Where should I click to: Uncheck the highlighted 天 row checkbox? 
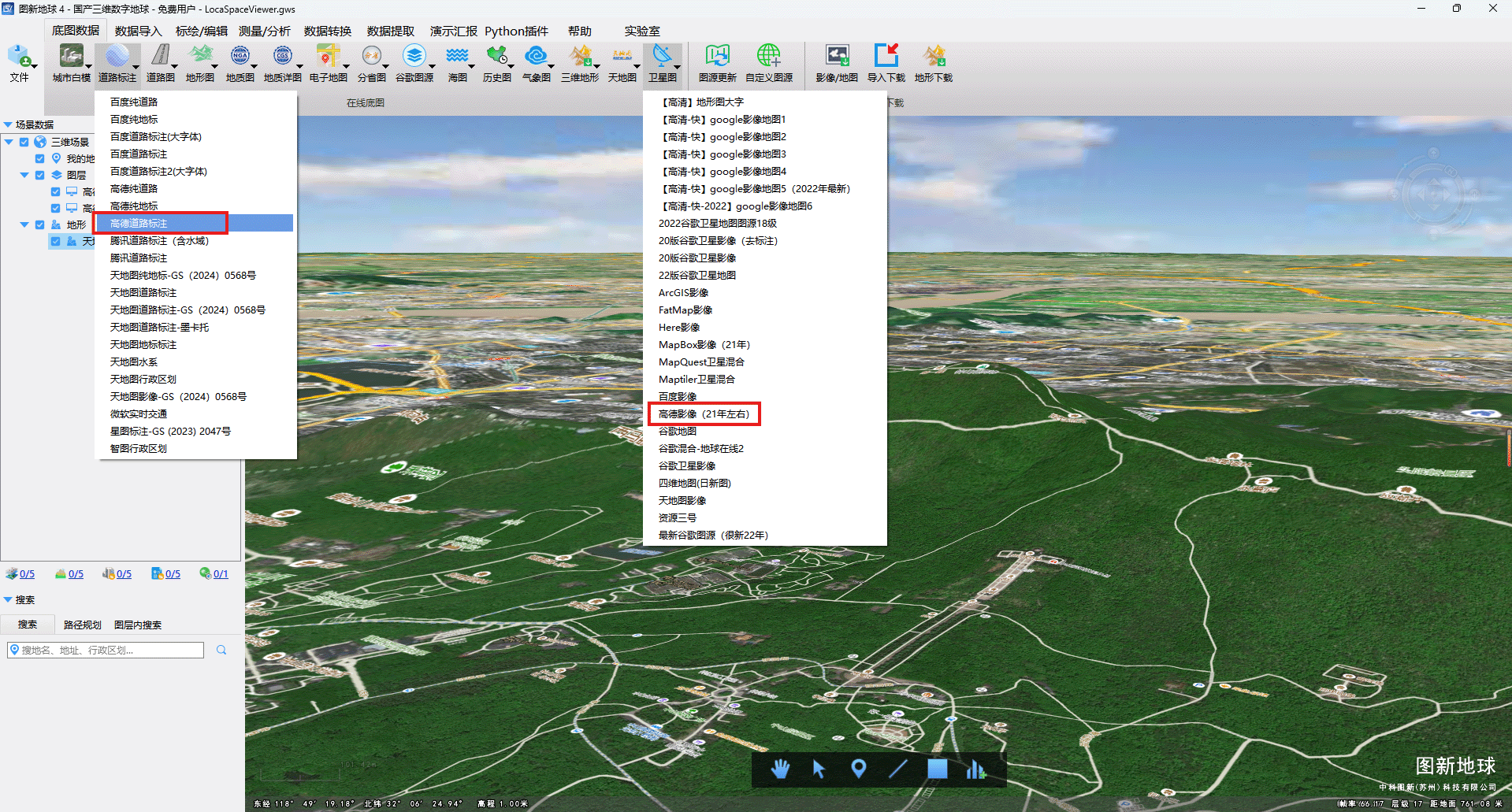coord(55,242)
